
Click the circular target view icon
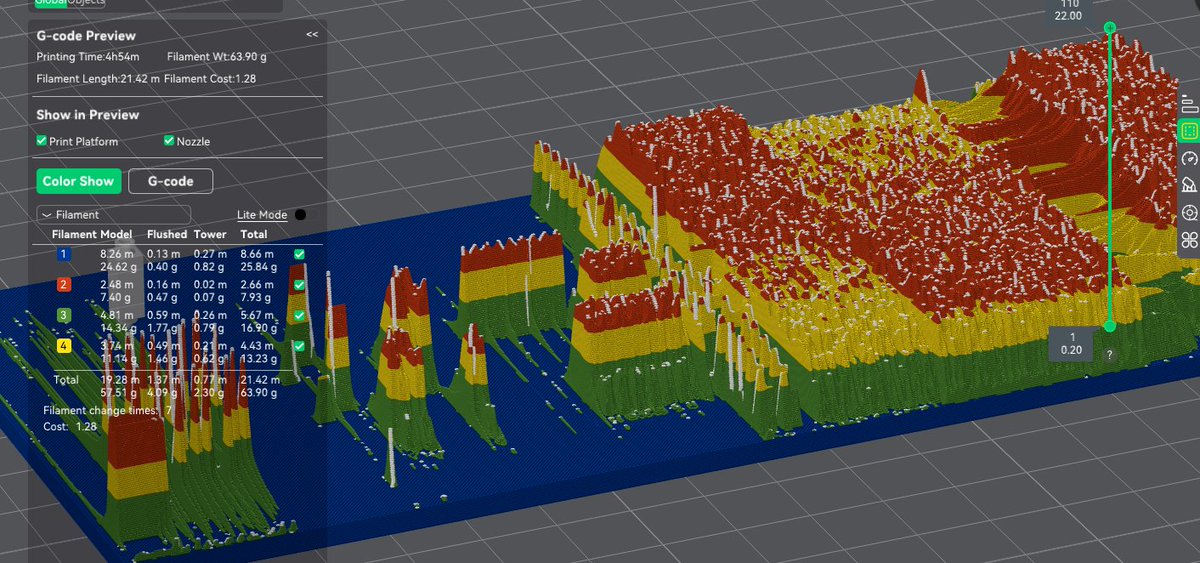coord(1189,213)
